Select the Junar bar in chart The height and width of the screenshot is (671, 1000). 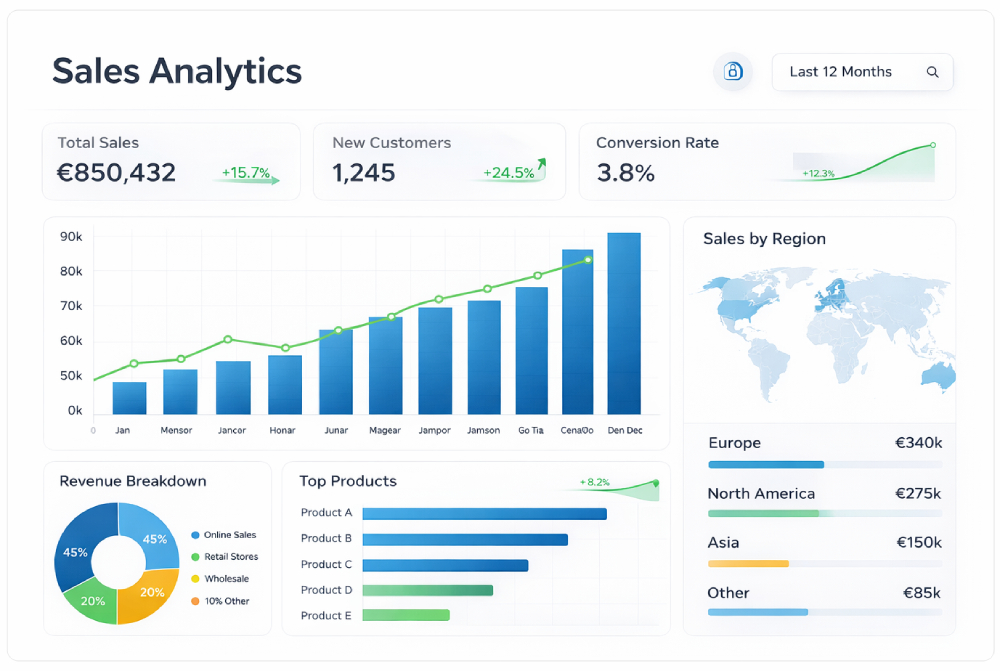coord(336,372)
